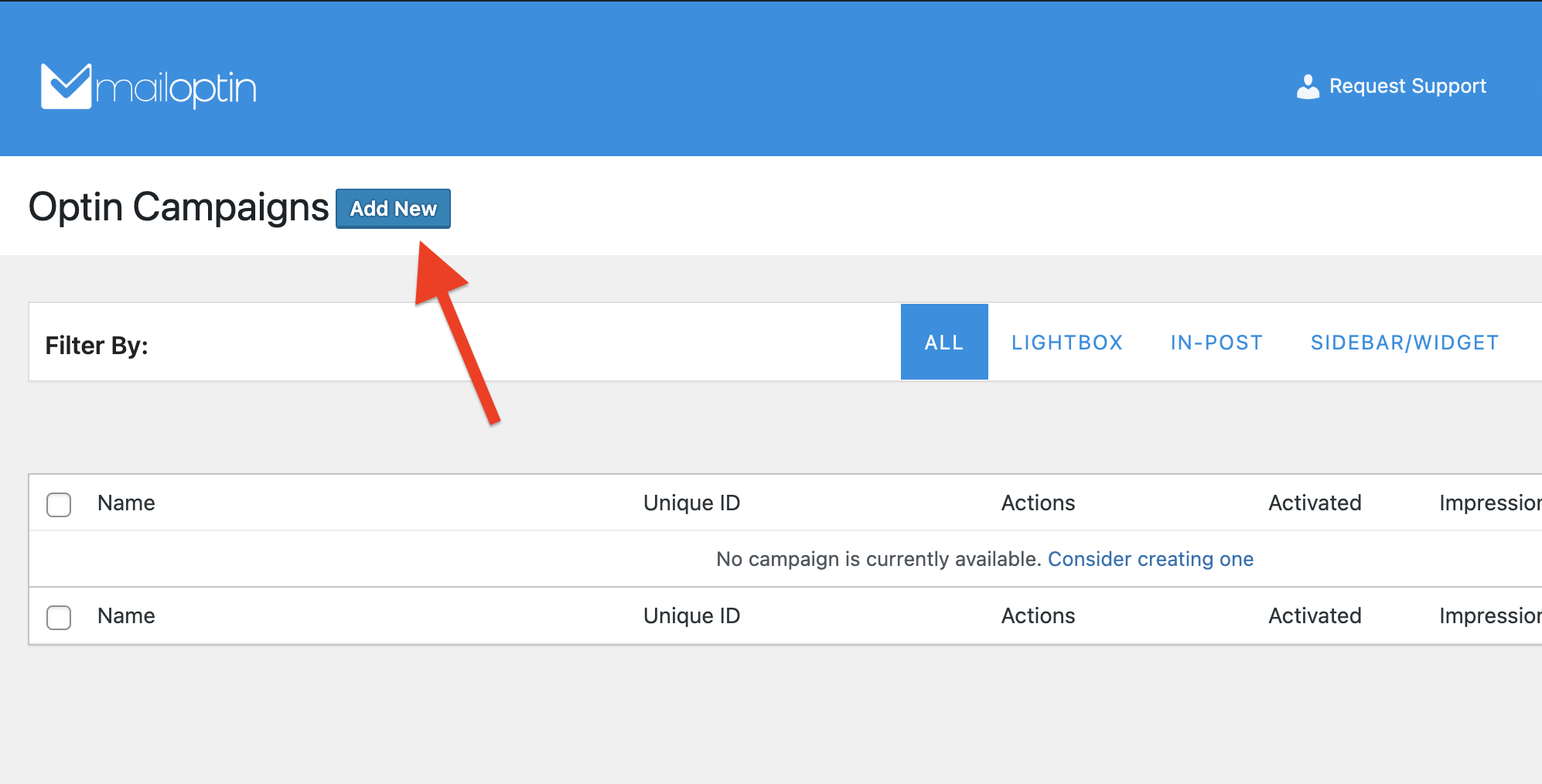Click the Add New button
This screenshot has width=1542, height=784.
[393, 209]
